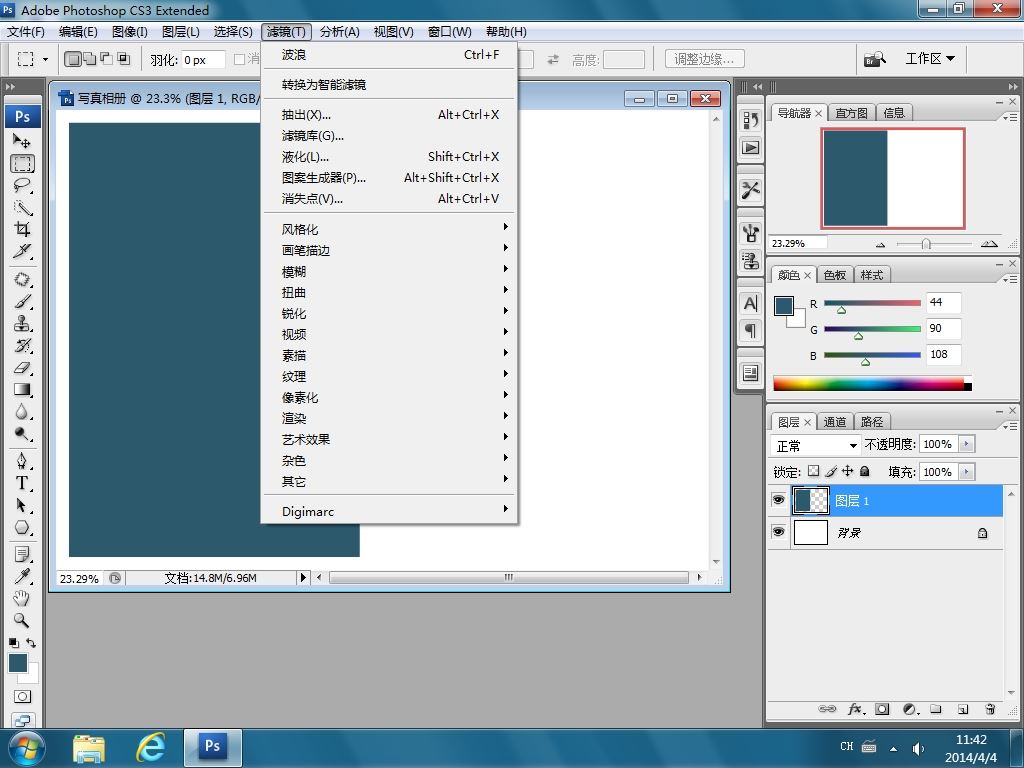Select the Gradient tool
Viewport: 1024px width, 768px height.
point(22,390)
